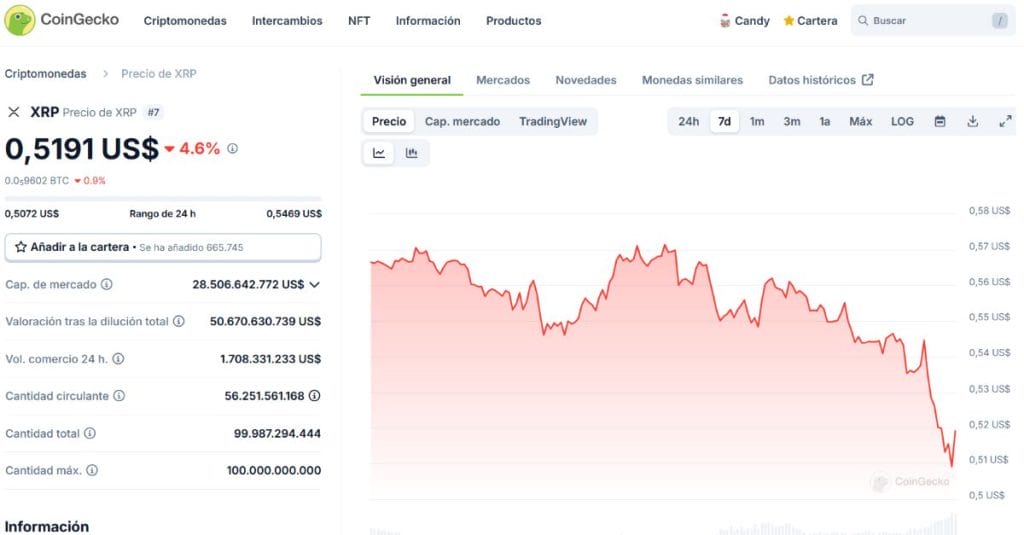Switch to candlestick chart view icon
The width and height of the screenshot is (1024, 535).
click(411, 154)
